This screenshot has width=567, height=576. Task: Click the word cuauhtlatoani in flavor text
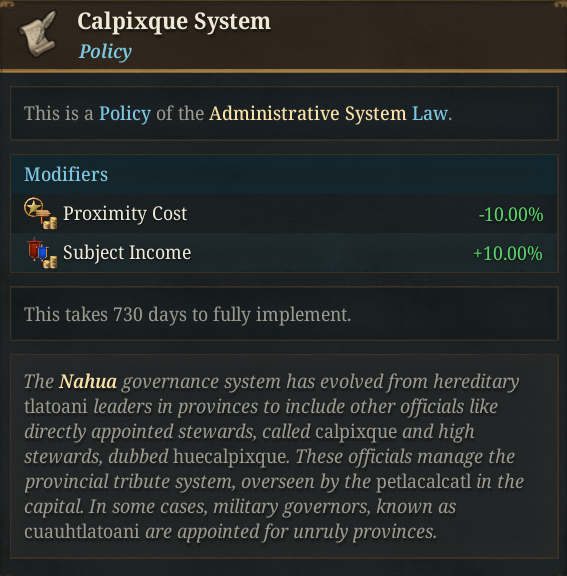(x=82, y=532)
